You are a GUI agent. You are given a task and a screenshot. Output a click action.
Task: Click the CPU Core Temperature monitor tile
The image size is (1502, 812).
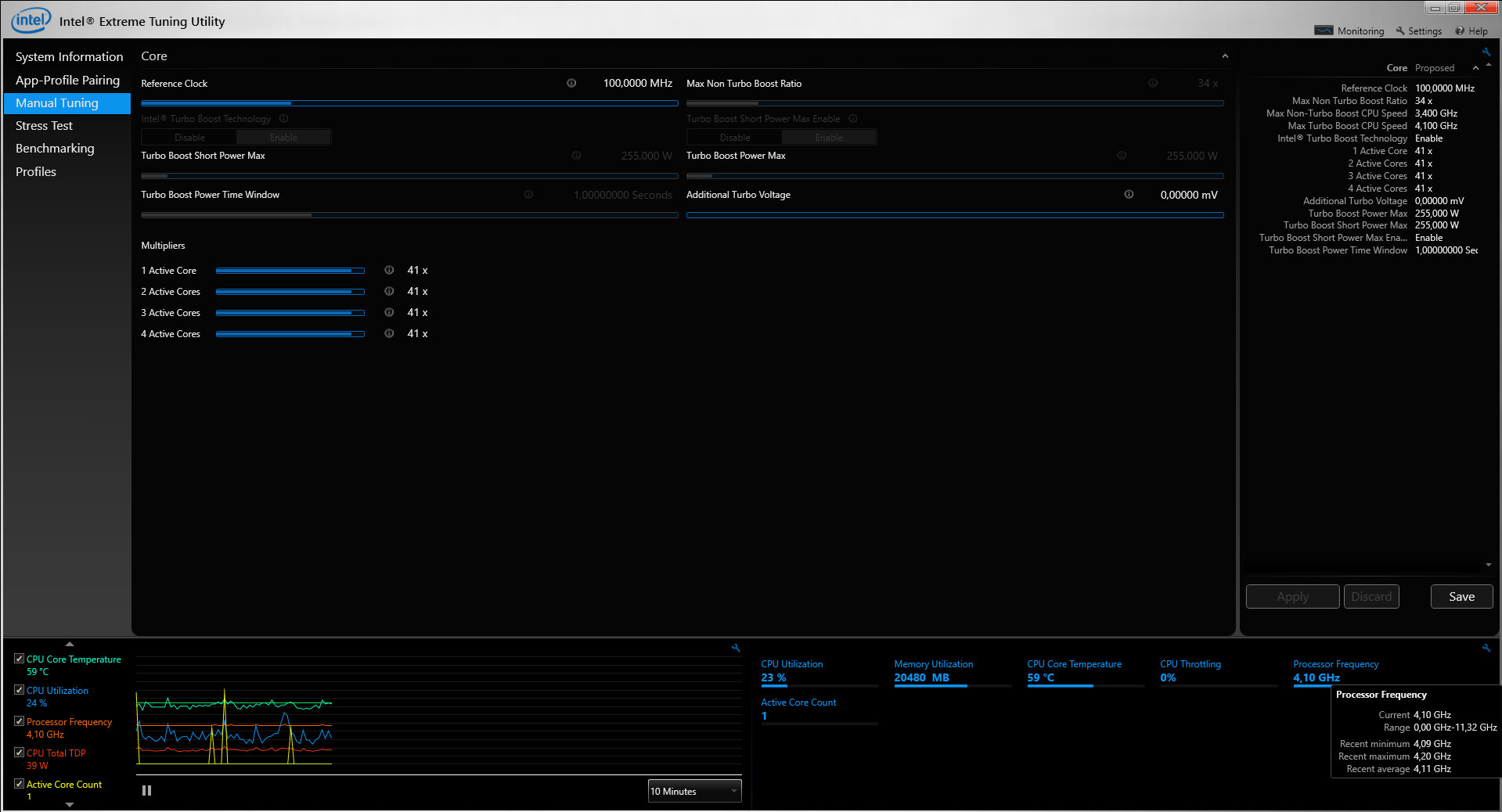tap(1086, 673)
